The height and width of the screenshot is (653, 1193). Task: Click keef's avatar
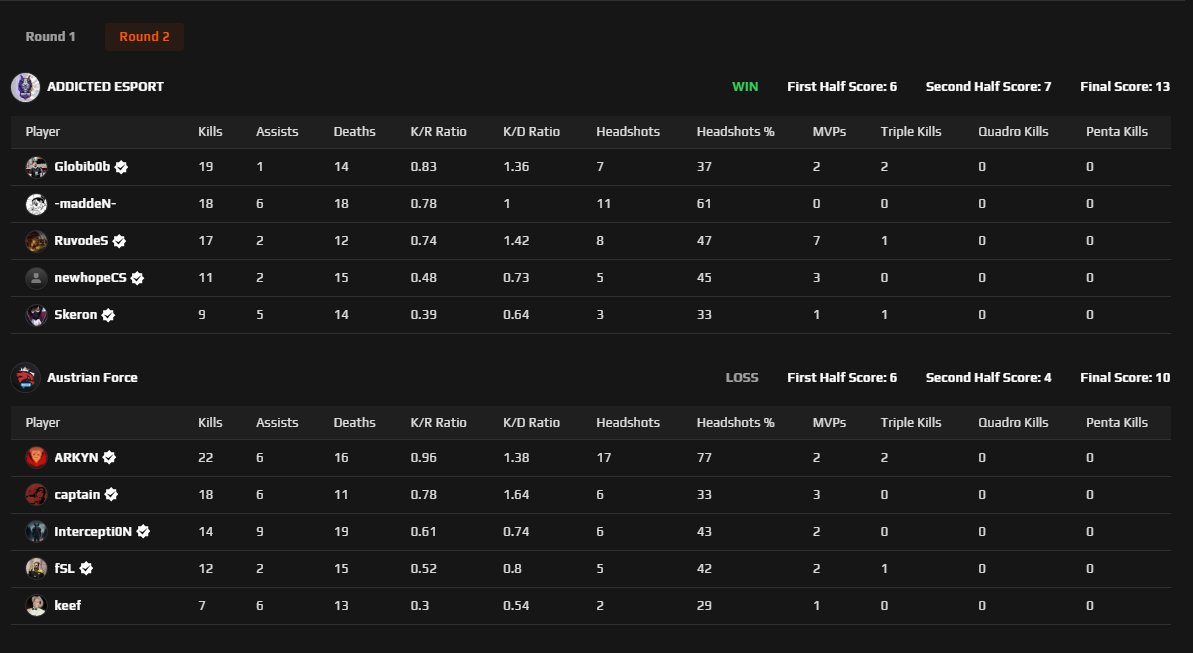pyautogui.click(x=36, y=605)
